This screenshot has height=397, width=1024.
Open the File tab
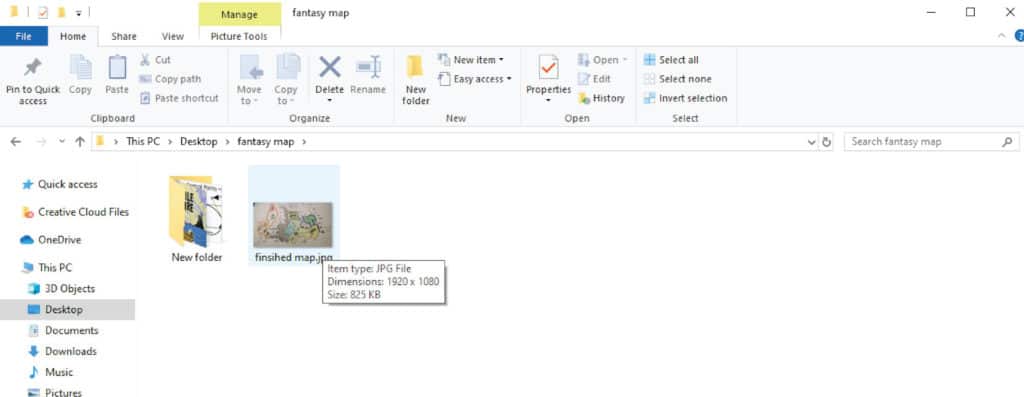click(x=24, y=37)
